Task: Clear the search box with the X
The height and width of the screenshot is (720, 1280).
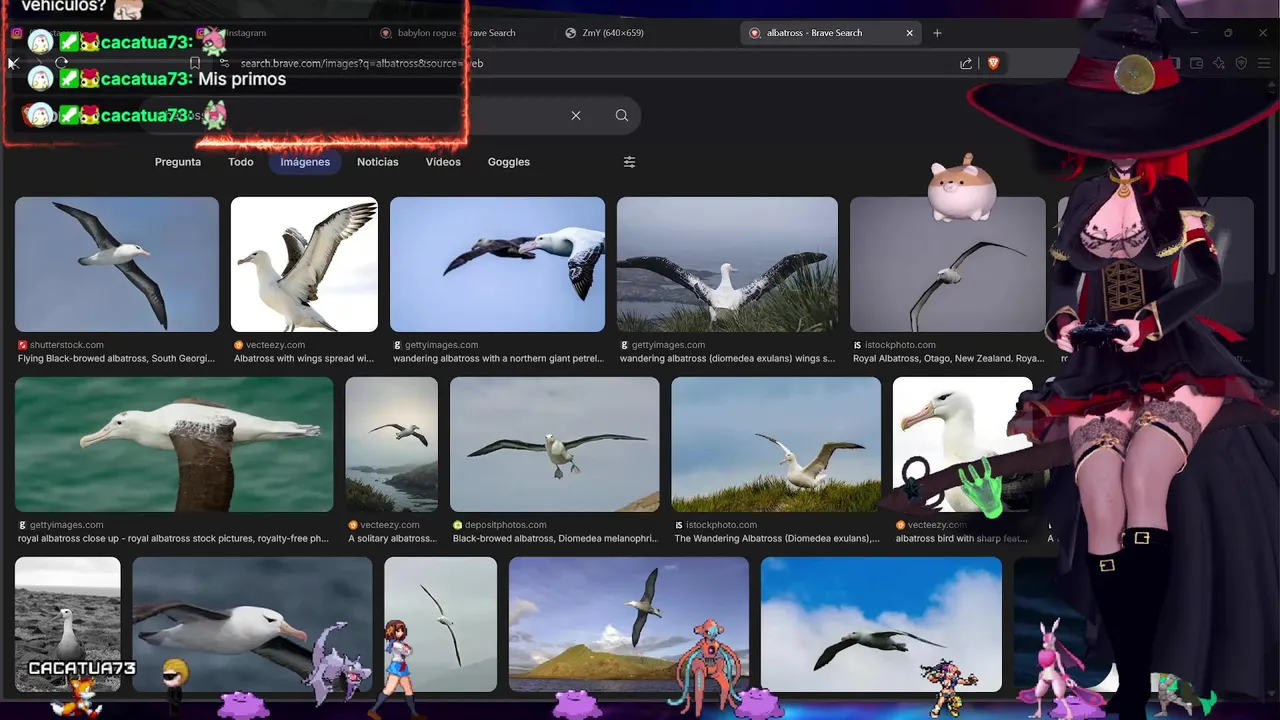Action: coord(576,115)
